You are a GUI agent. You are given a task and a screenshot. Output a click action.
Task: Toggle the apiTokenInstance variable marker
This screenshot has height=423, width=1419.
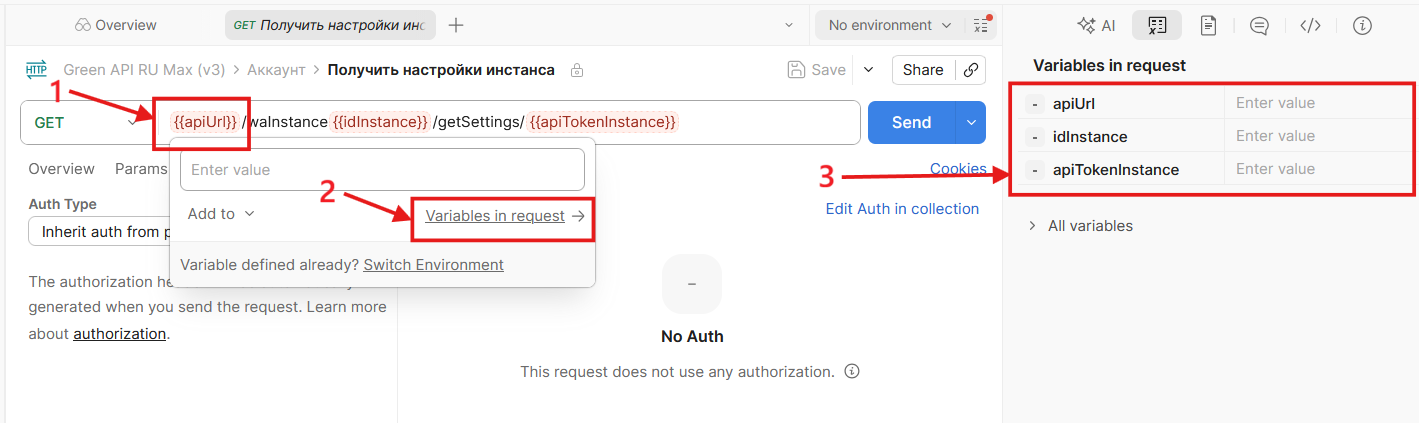click(x=1037, y=170)
